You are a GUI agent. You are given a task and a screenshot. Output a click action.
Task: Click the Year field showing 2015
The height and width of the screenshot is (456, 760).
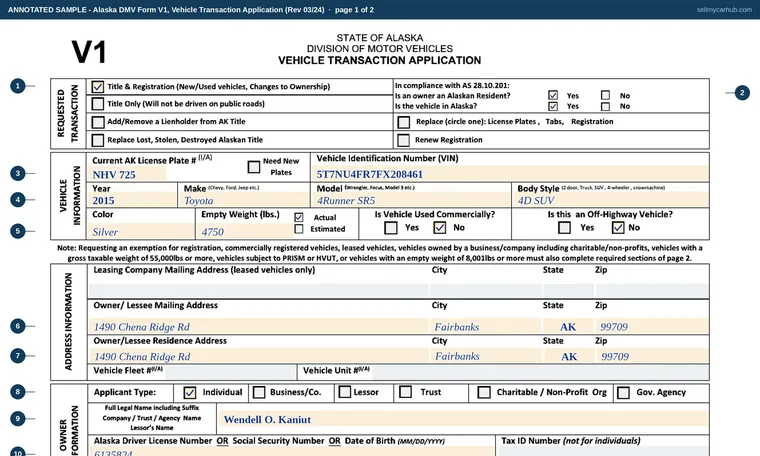point(132,200)
